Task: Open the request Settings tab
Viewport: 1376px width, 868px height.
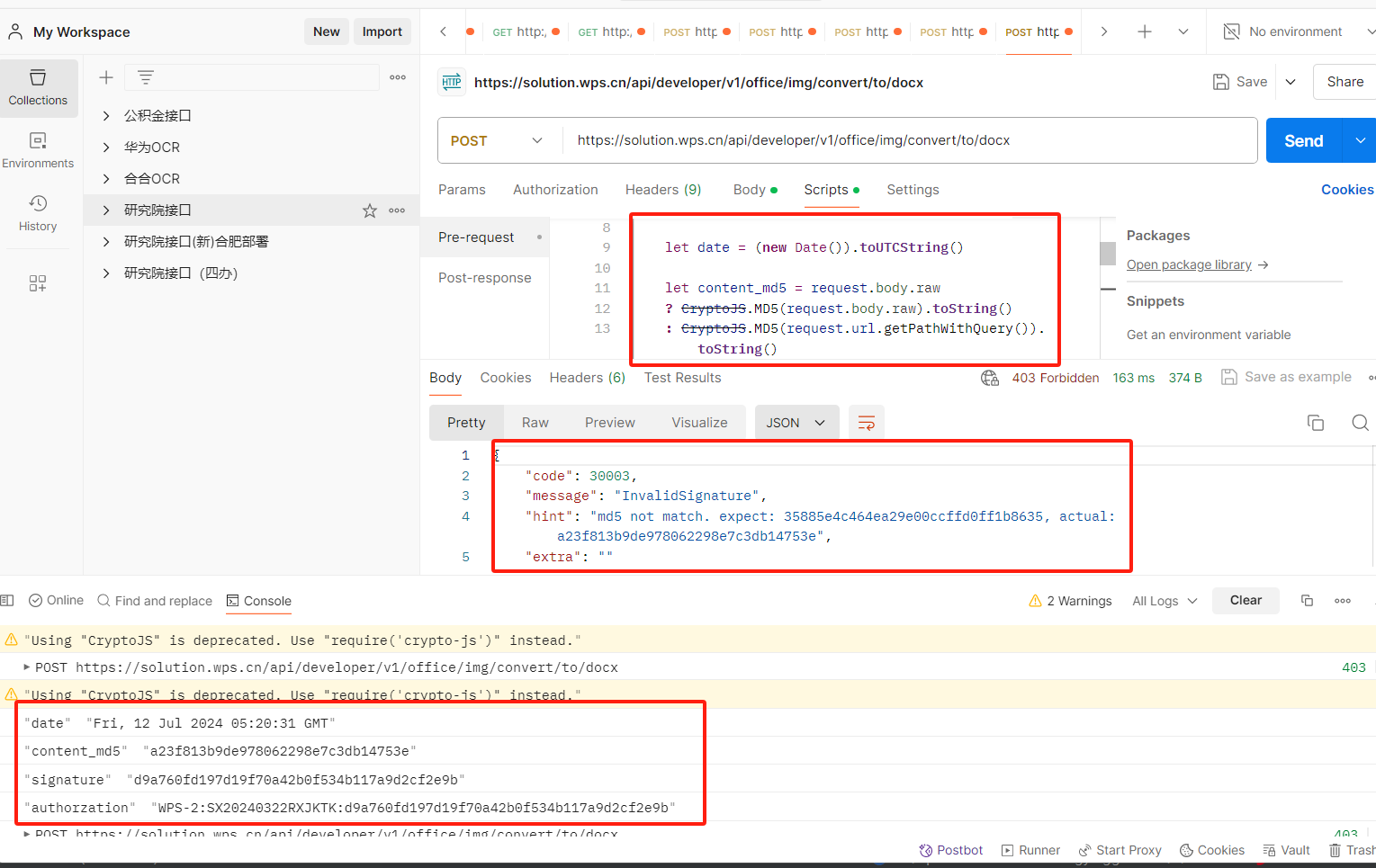Action: coord(913,190)
